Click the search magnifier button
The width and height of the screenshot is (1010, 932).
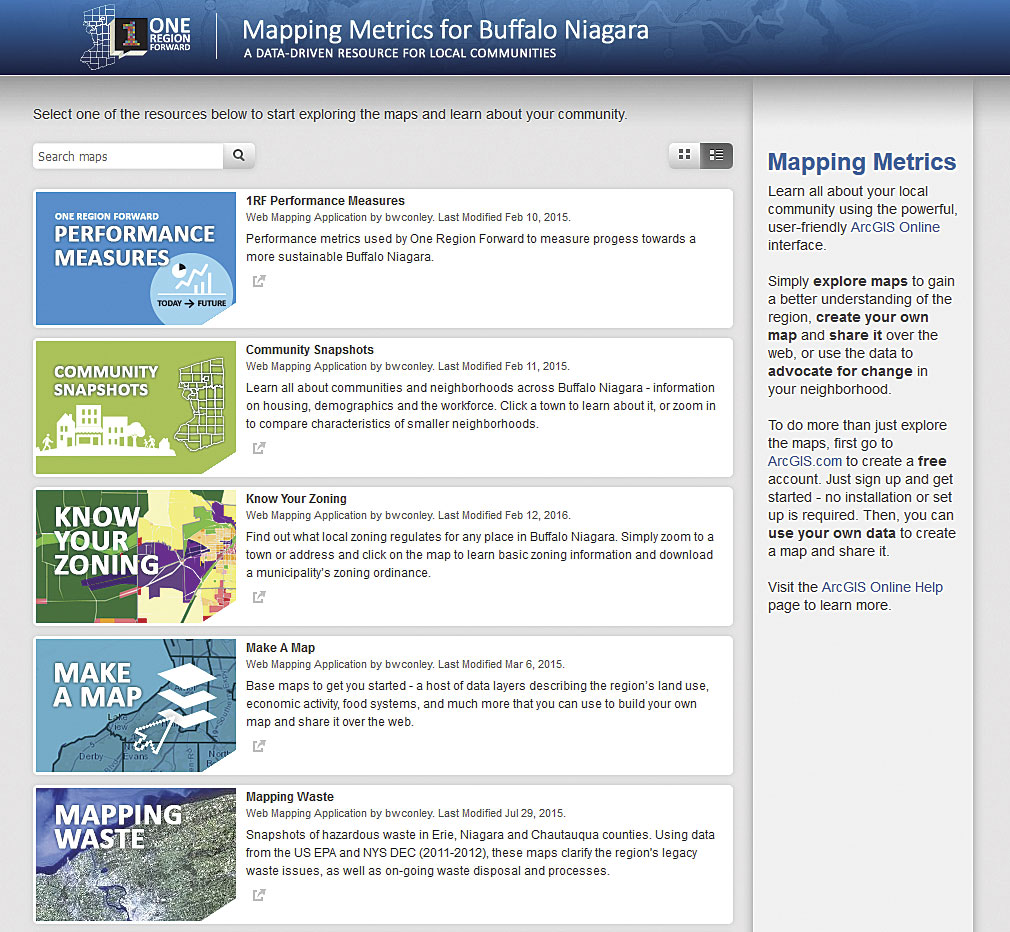239,156
